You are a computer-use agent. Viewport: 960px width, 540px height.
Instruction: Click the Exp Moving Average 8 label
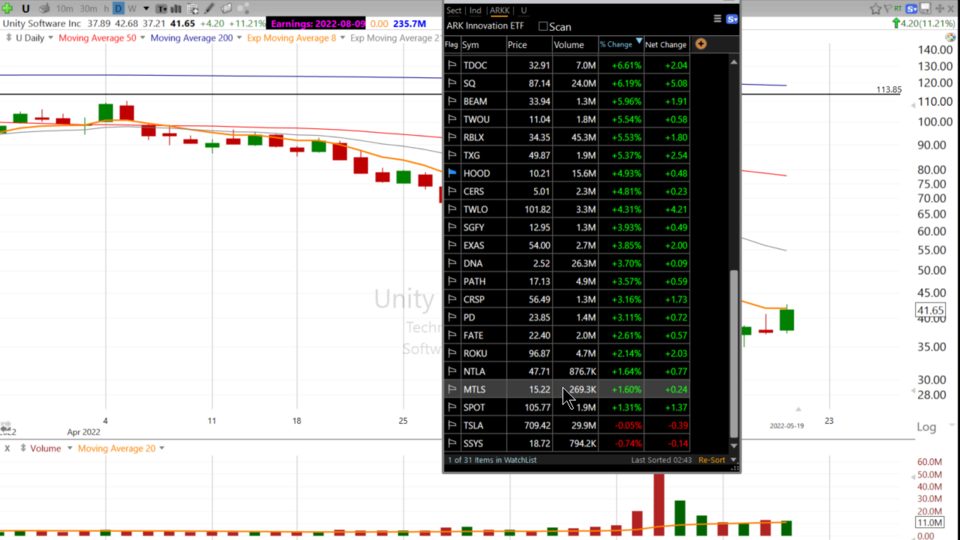[291, 38]
